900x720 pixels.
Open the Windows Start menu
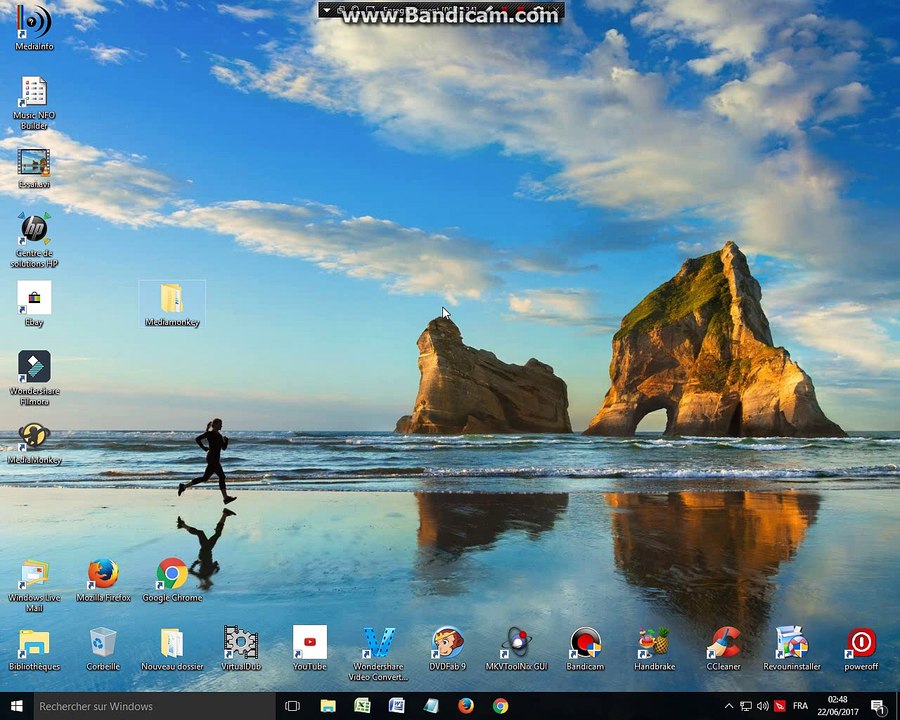coord(16,706)
